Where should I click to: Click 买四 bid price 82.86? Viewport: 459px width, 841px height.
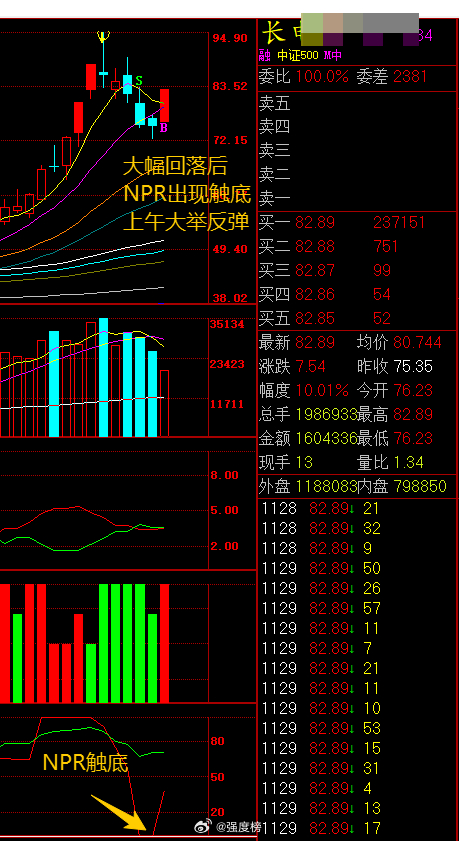(x=315, y=294)
